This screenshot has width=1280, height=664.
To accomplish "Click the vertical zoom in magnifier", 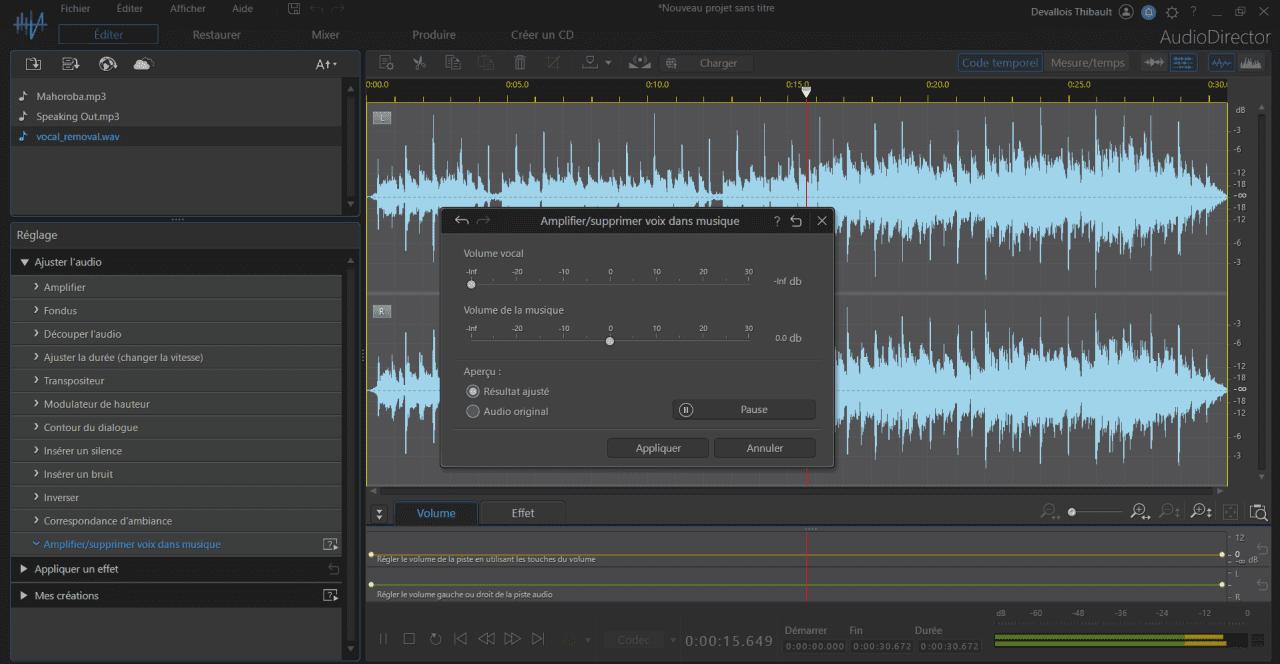I will pyautogui.click(x=1198, y=511).
